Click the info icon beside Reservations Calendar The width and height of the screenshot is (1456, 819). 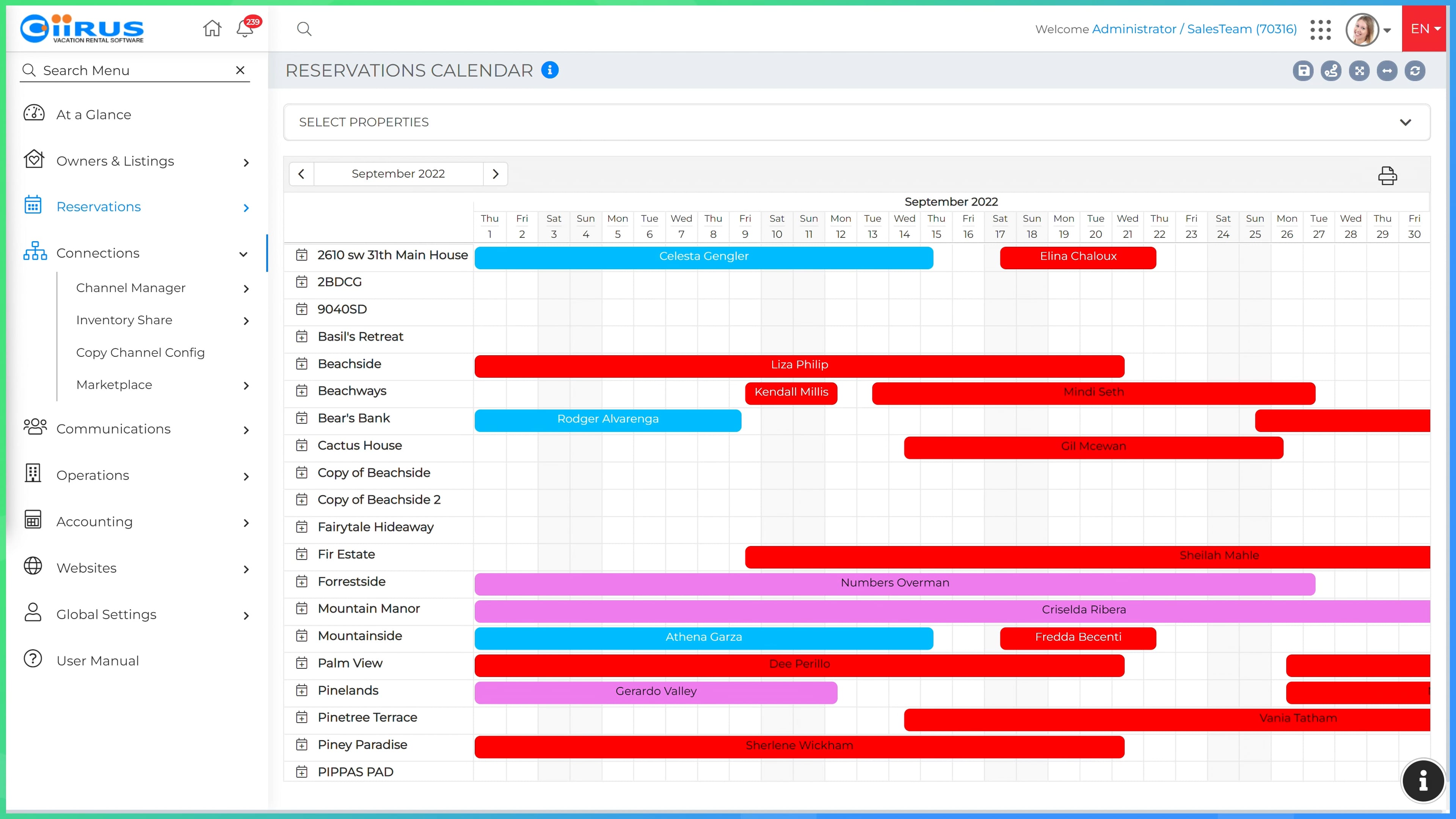(549, 69)
